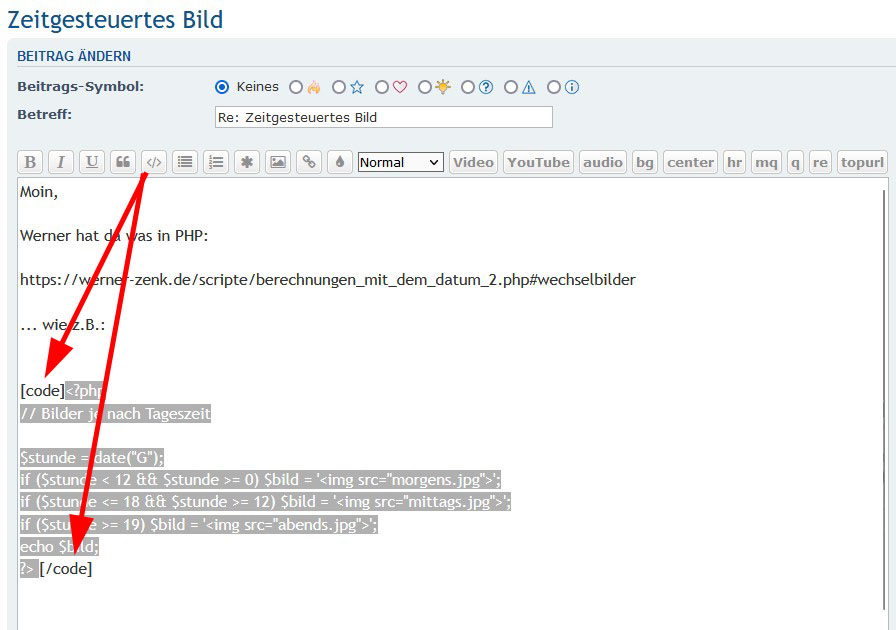Click the message editor vertical scrollbar
896x630 pixels.
click(884, 400)
